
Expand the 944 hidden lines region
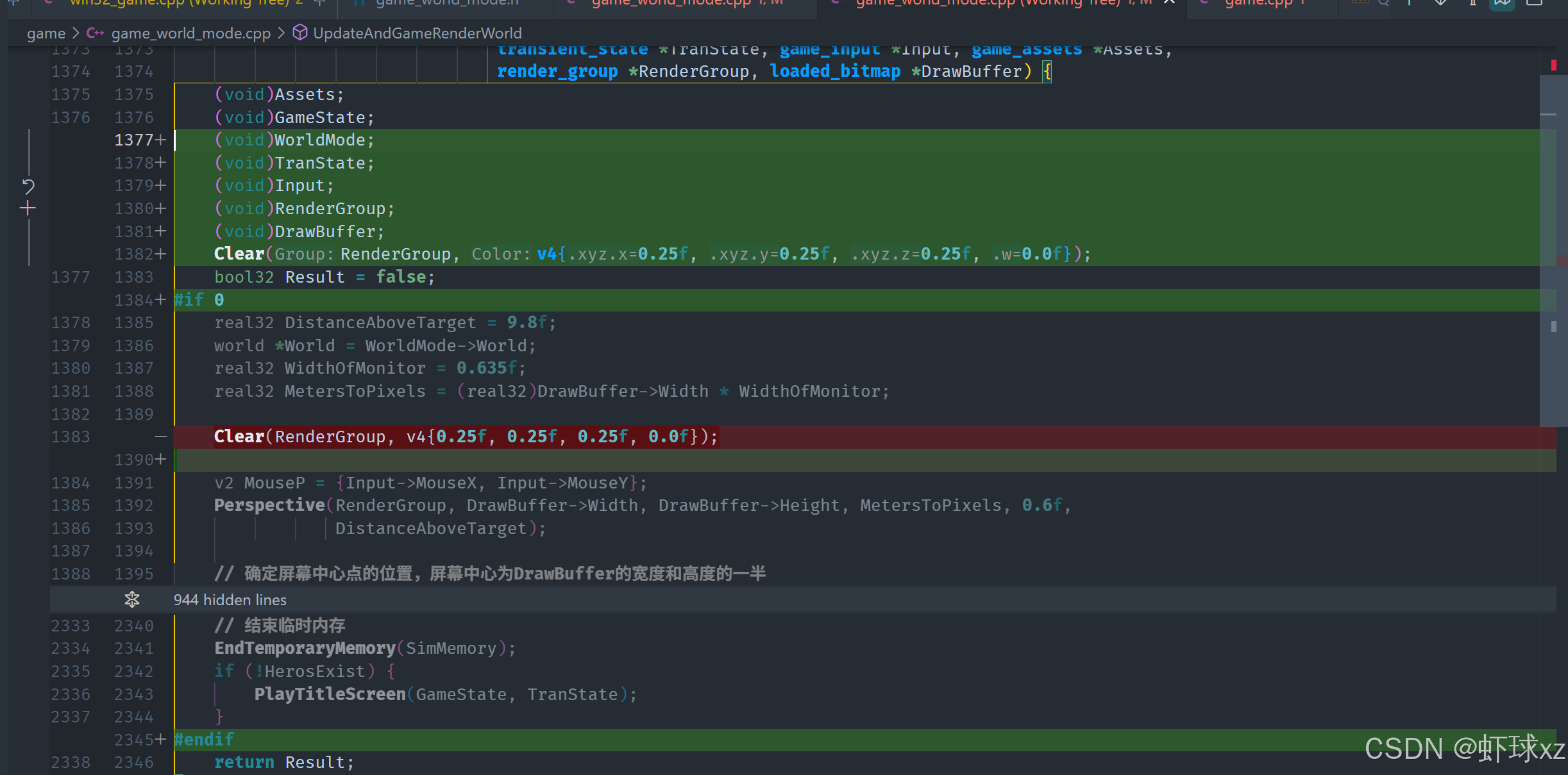click(x=230, y=599)
